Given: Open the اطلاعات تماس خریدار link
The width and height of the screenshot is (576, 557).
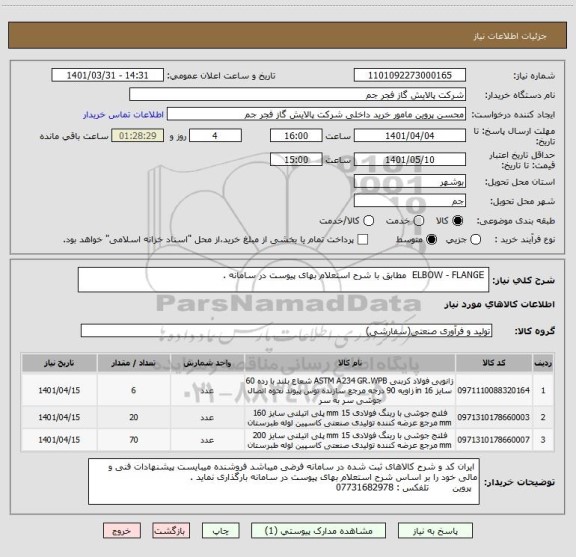Looking at the screenshot, I should pyautogui.click(x=123, y=115).
